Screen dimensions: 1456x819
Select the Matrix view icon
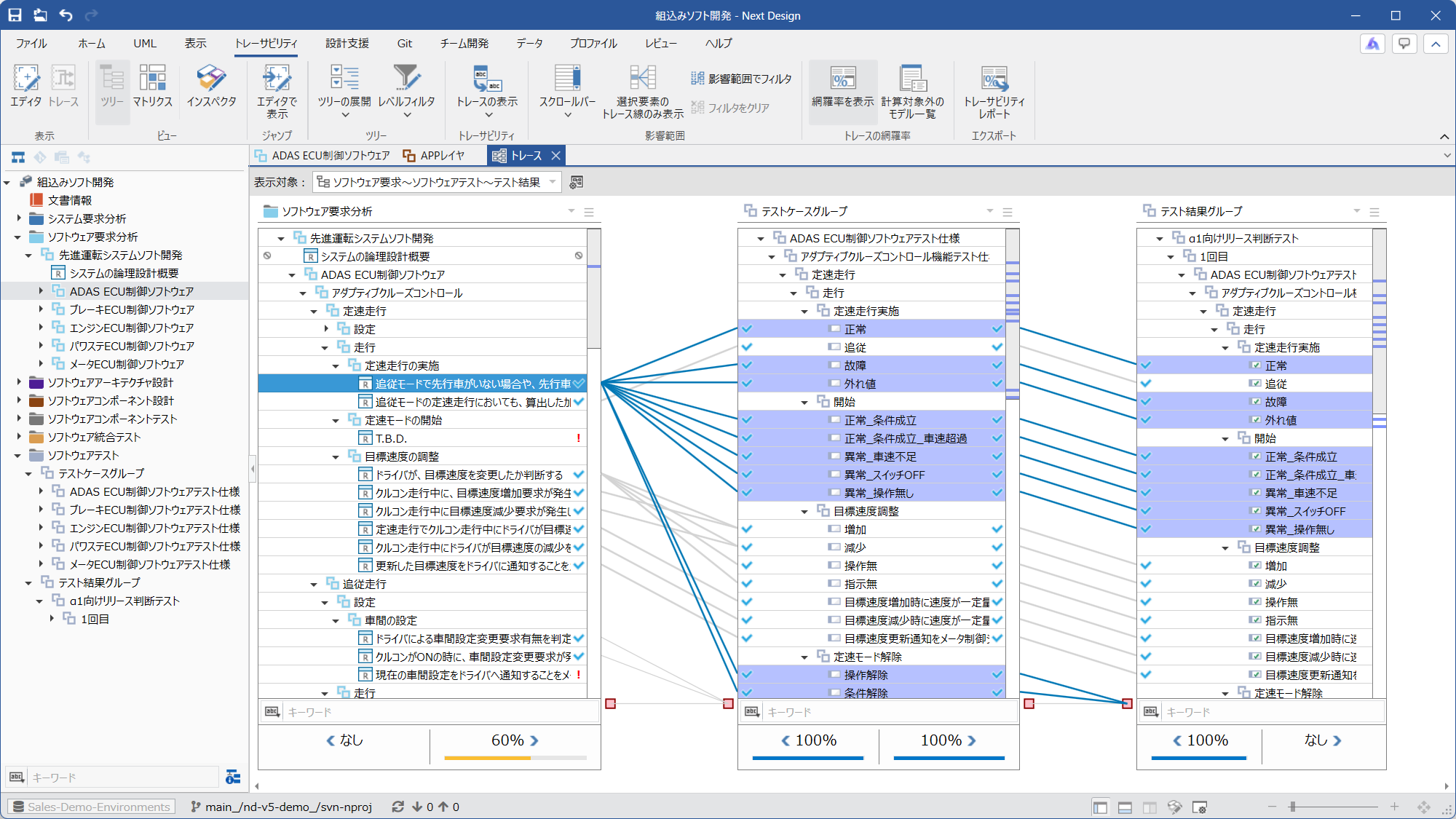pyautogui.click(x=152, y=79)
